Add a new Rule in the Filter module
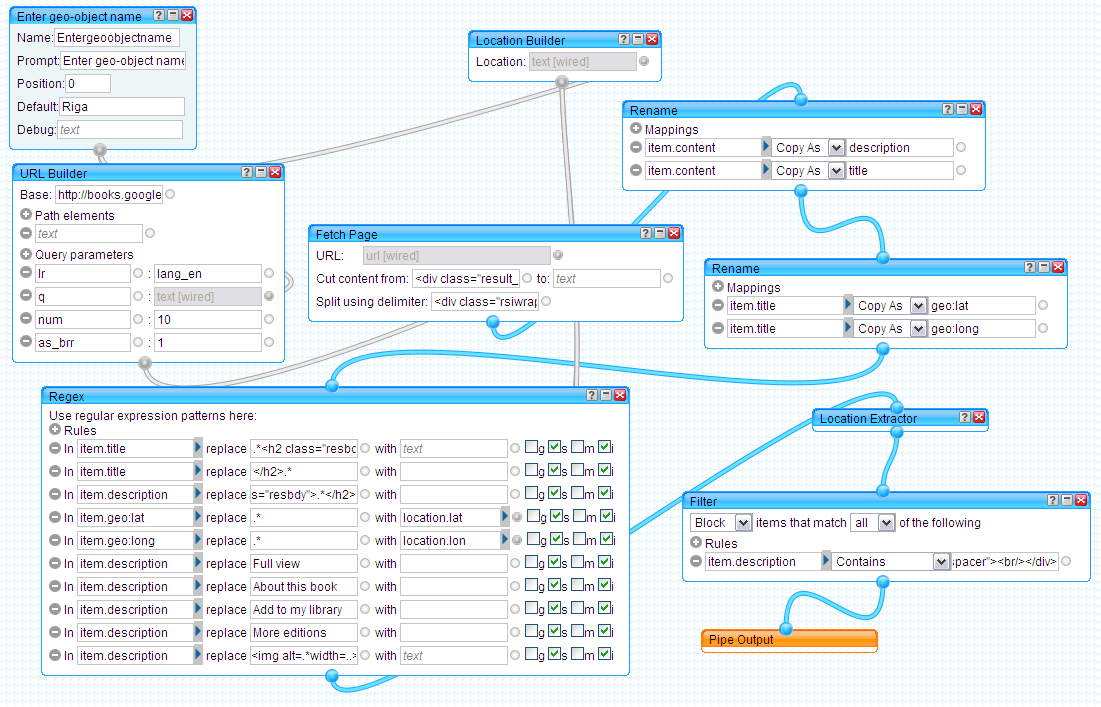The width and height of the screenshot is (1101, 707). click(696, 542)
